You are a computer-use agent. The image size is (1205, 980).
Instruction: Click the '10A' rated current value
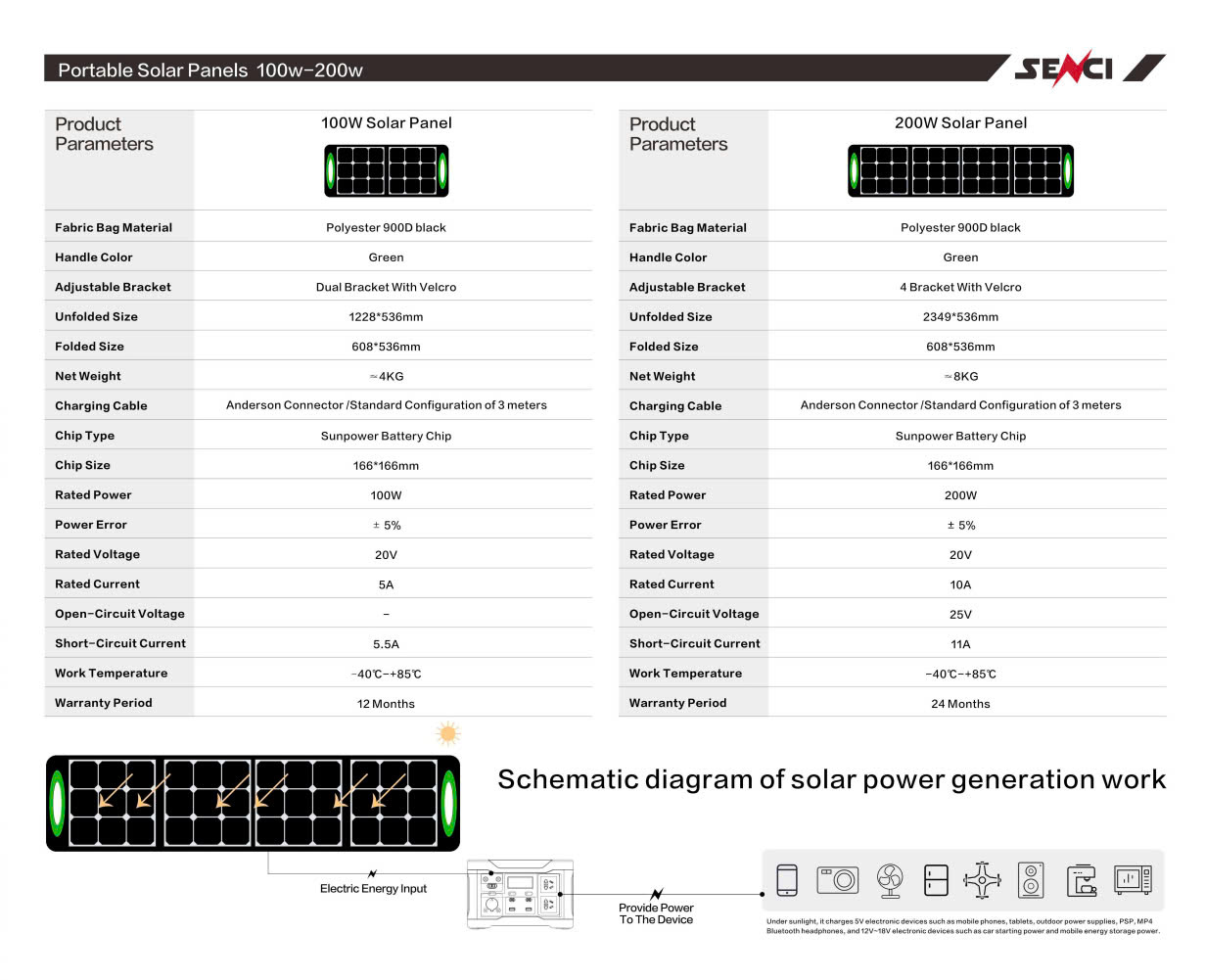pos(960,584)
